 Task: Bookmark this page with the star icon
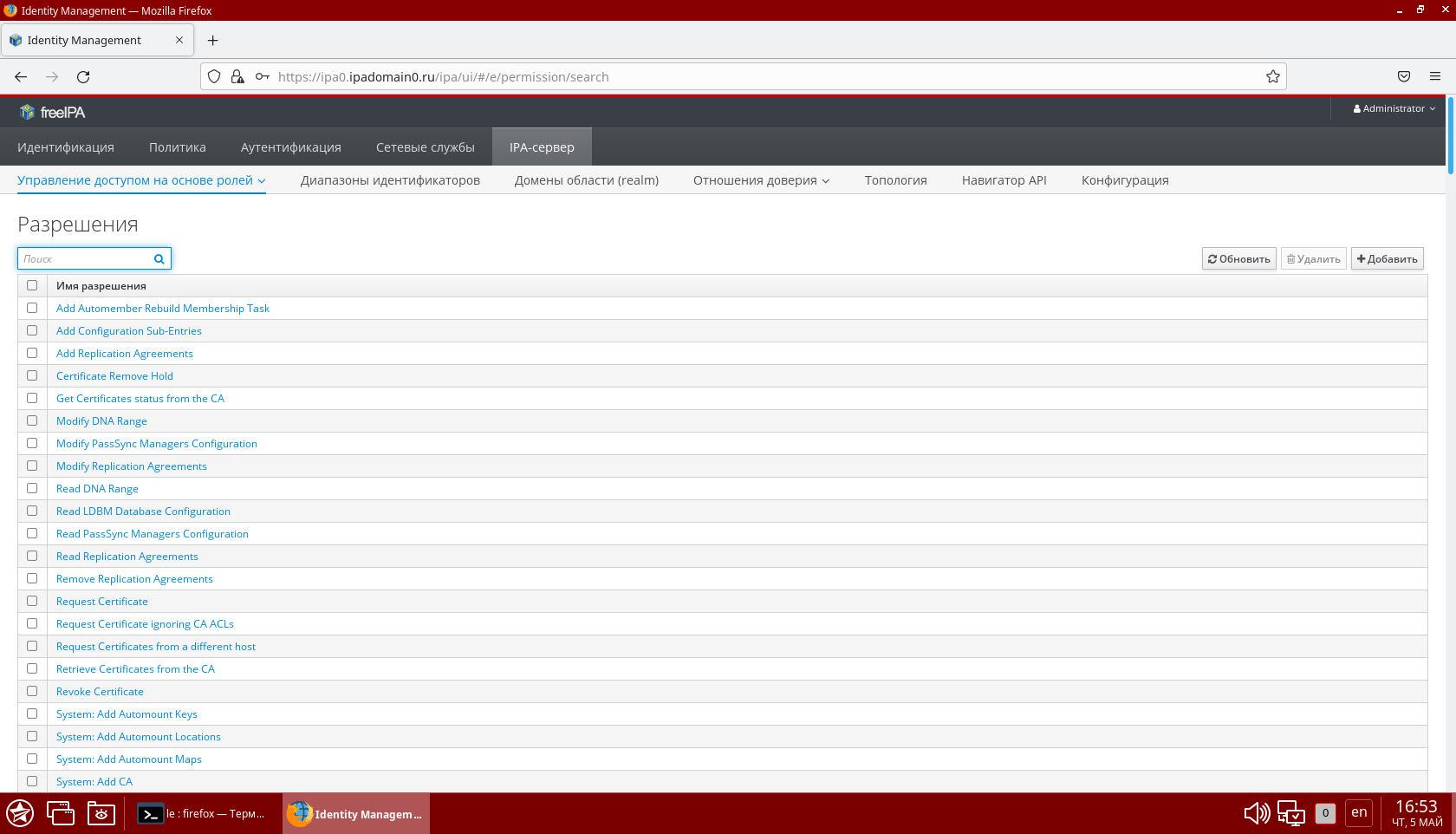point(1272,77)
